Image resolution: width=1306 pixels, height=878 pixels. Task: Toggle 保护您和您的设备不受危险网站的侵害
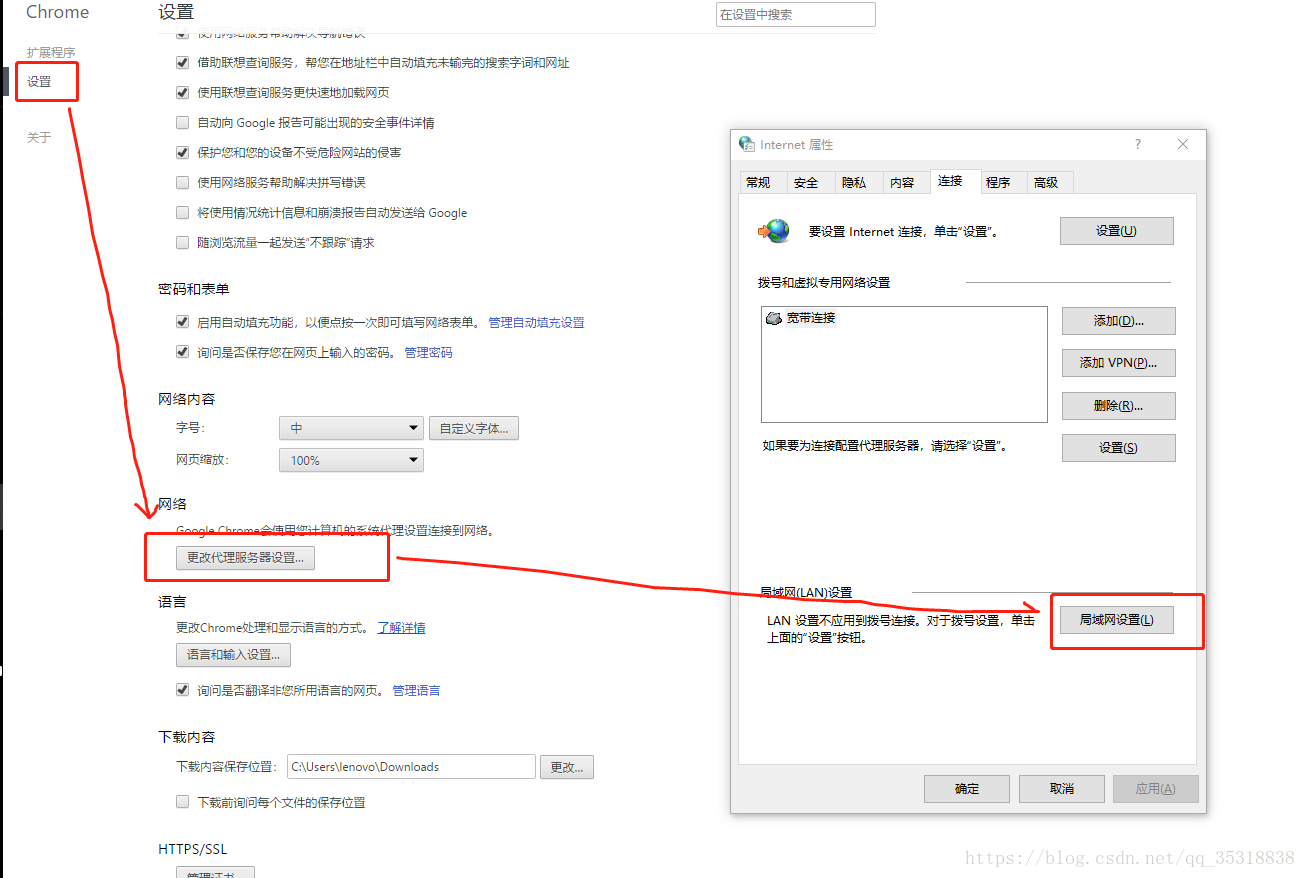click(x=182, y=152)
